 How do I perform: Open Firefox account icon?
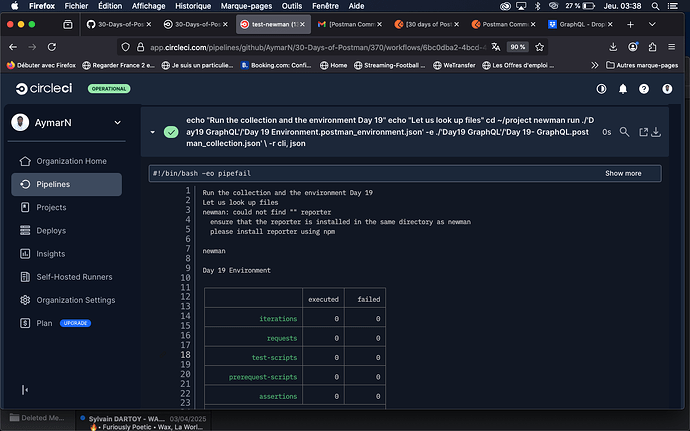[632, 47]
